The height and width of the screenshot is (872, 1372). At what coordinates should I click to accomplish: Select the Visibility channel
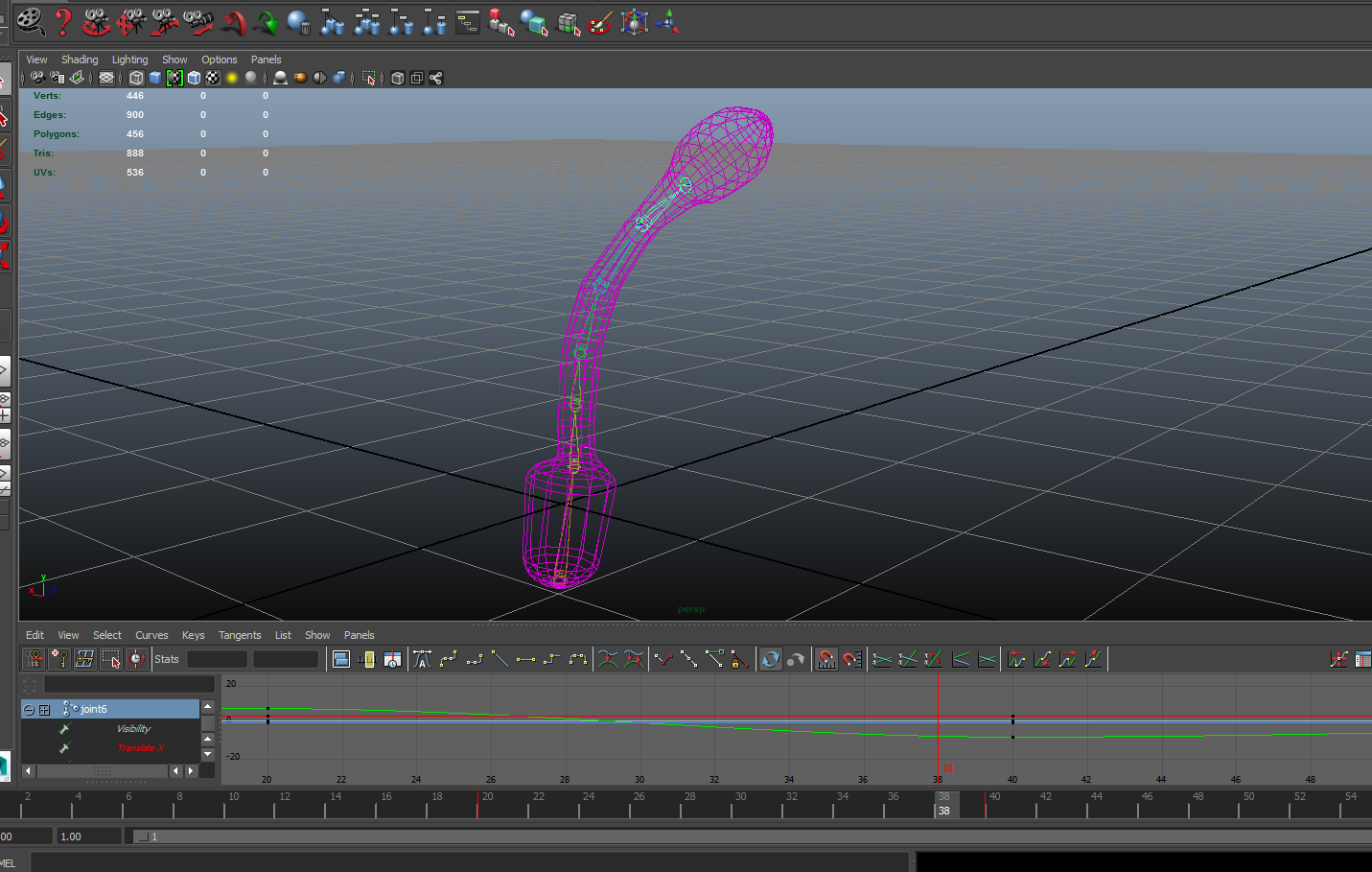(134, 729)
